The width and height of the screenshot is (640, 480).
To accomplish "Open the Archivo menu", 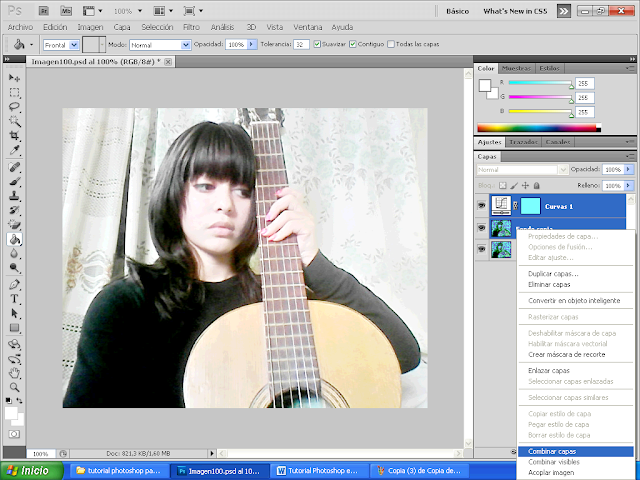I will pos(20,27).
